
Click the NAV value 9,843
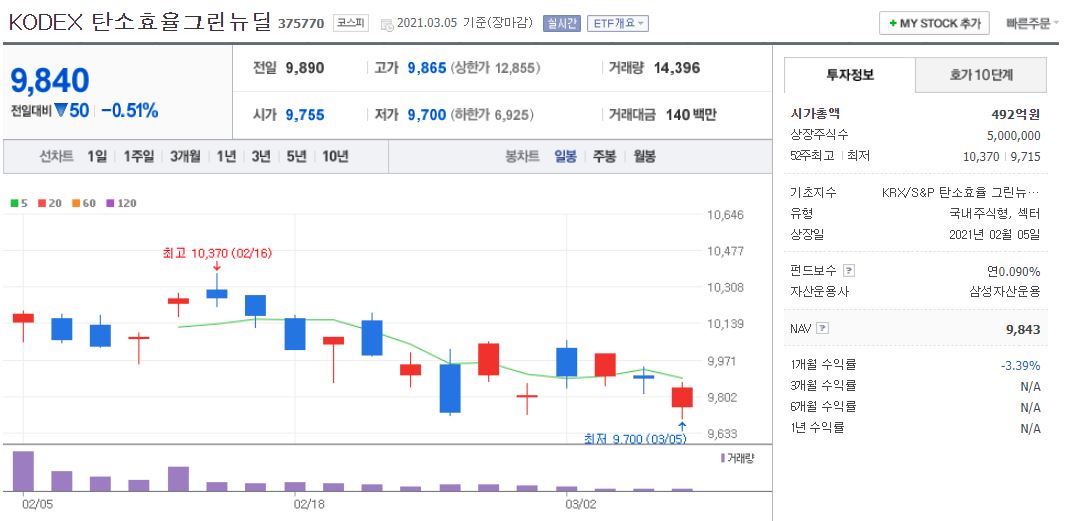pos(1023,330)
